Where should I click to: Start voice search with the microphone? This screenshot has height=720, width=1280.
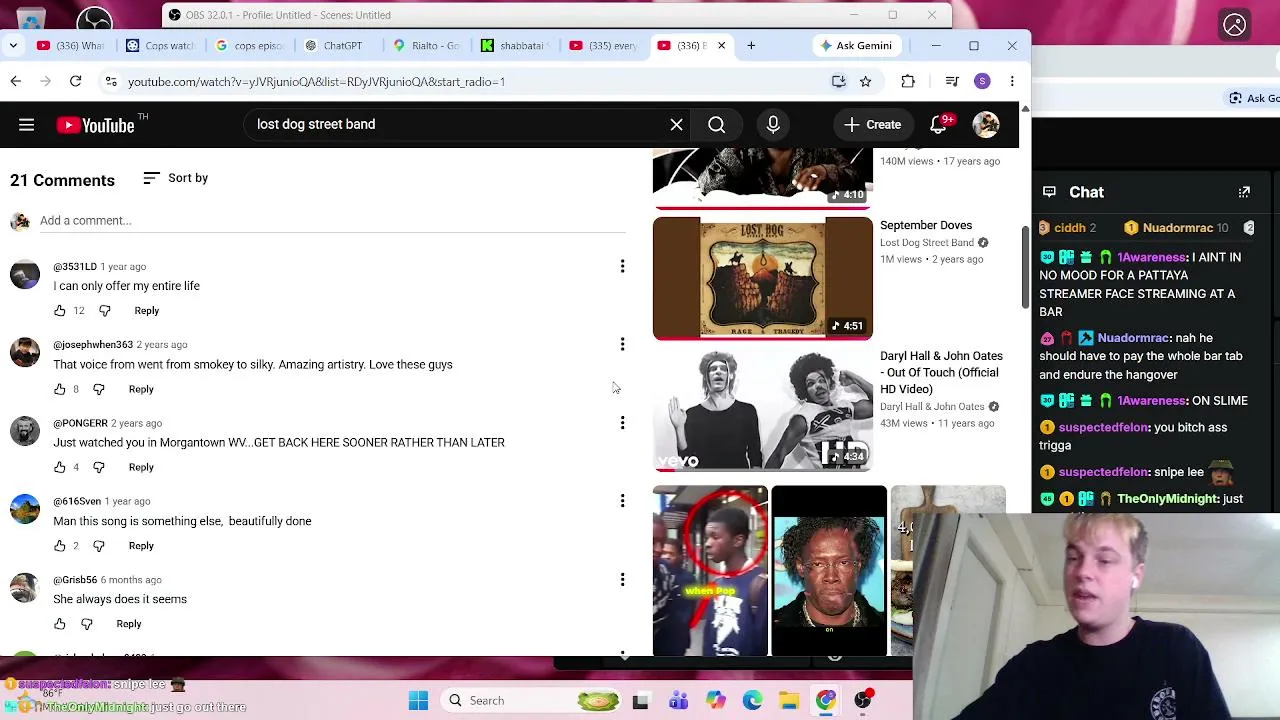773,125
